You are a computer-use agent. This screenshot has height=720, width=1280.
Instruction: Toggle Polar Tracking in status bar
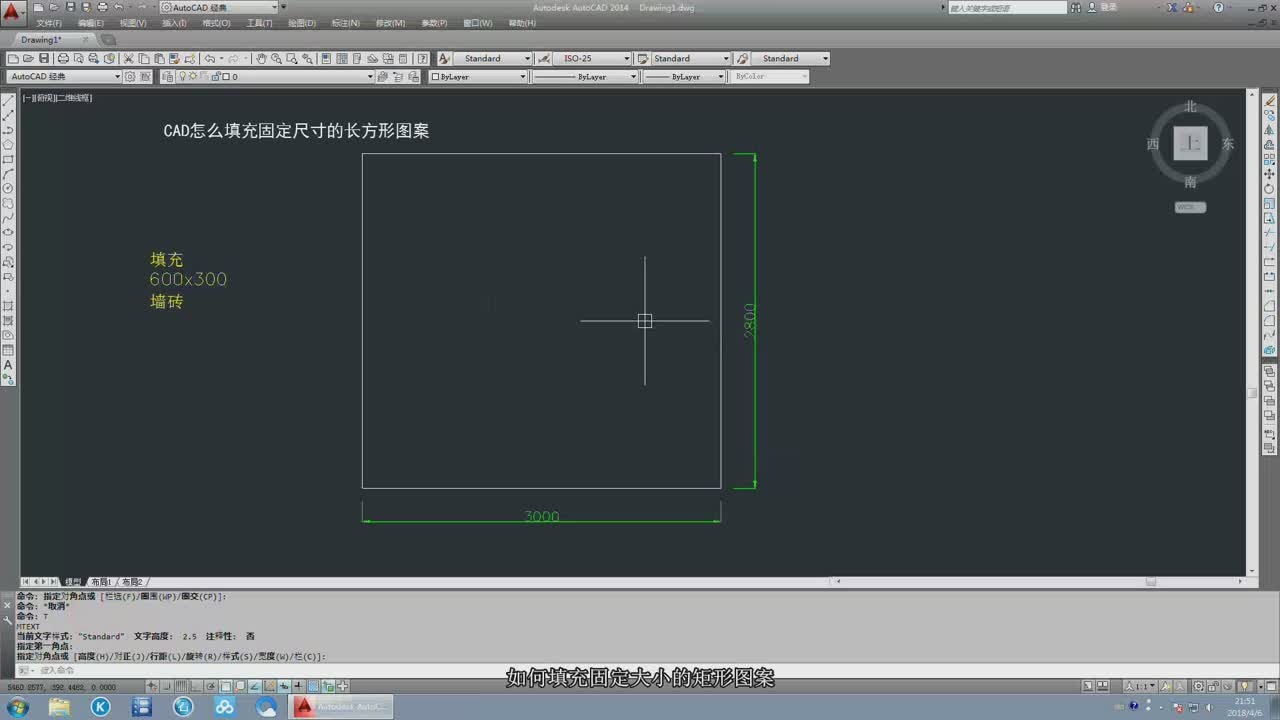211,686
